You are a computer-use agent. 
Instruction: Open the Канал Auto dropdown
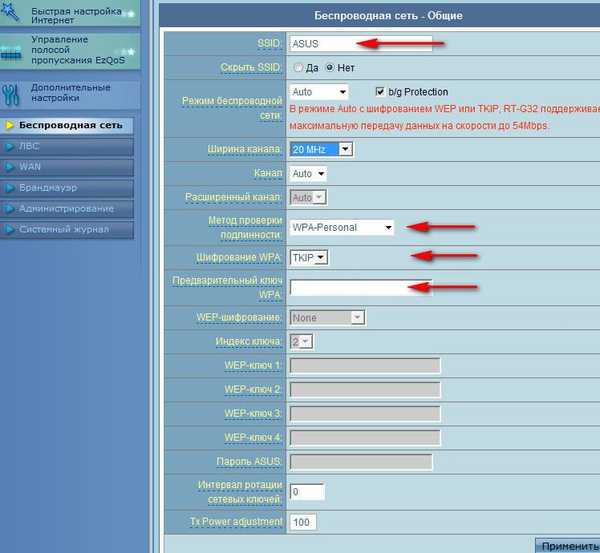tap(308, 174)
